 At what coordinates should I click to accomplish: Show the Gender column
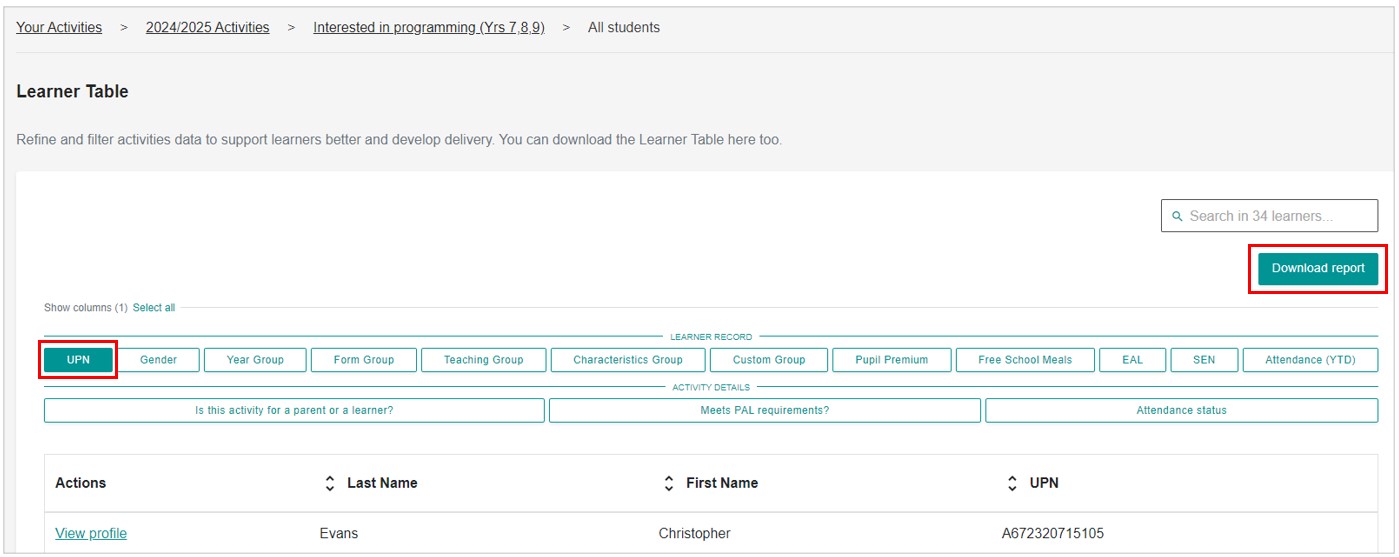coord(158,360)
